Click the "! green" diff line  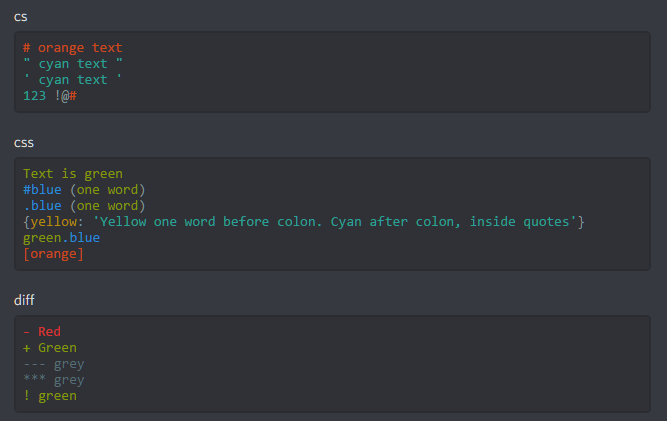click(x=50, y=396)
